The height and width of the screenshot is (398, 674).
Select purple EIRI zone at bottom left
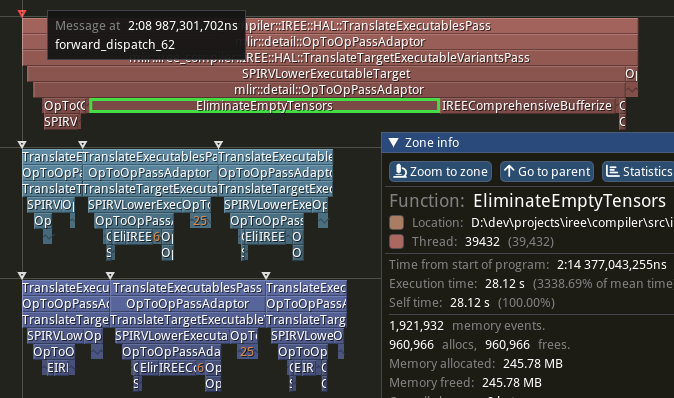tap(58, 368)
